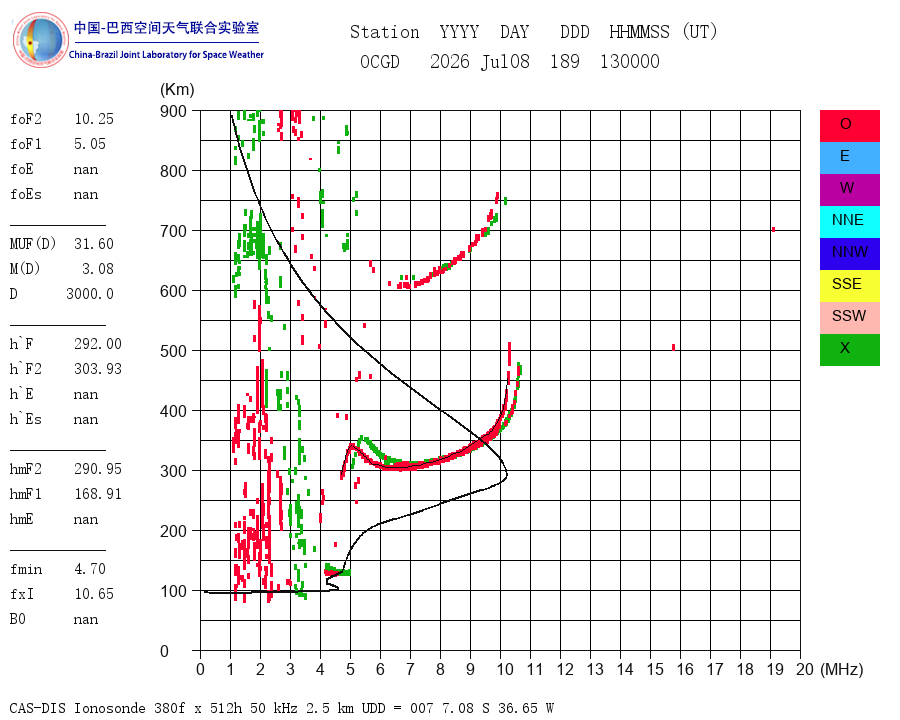Click the 10 MHz label on frequency axis

tap(505, 669)
